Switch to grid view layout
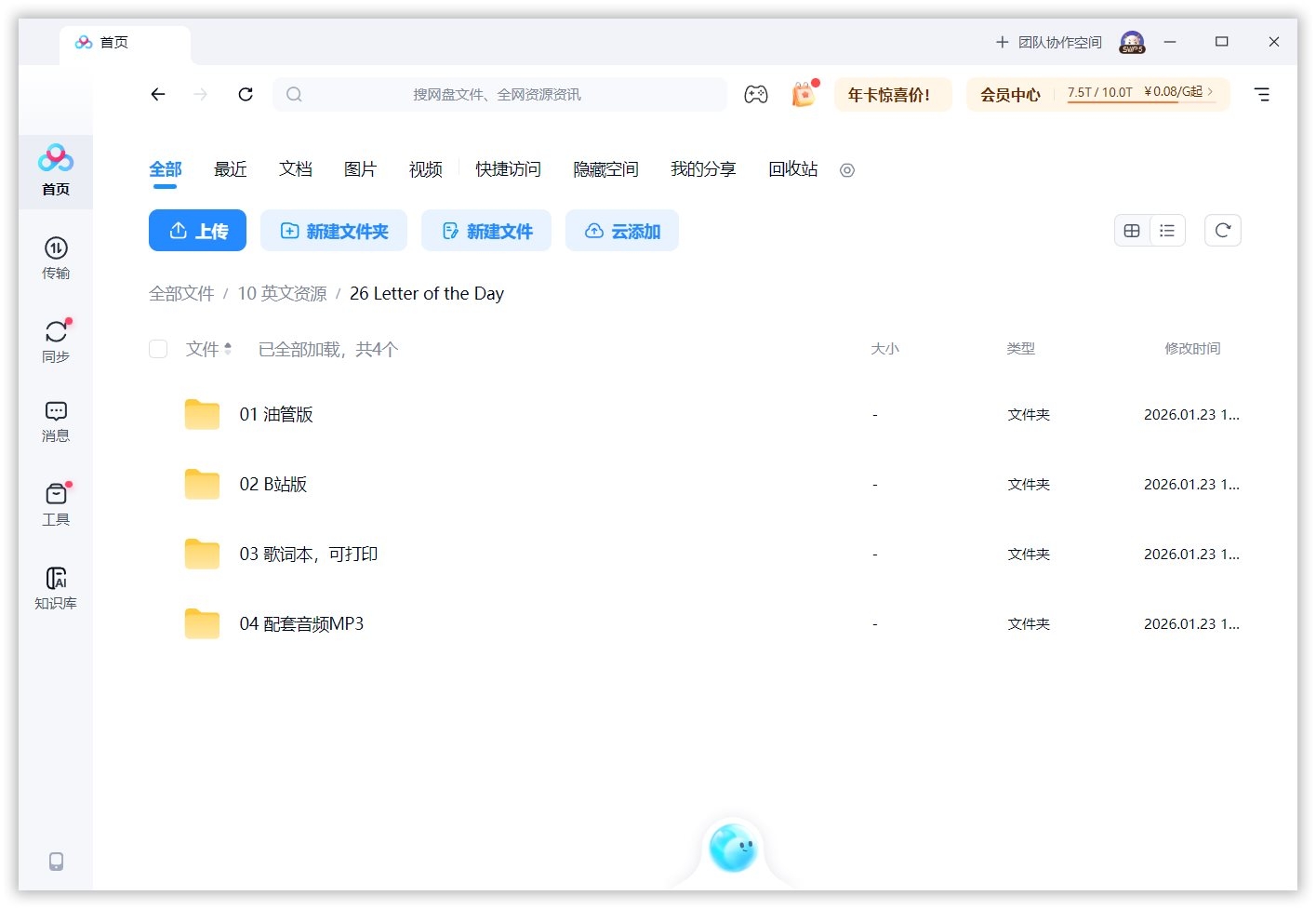 pyautogui.click(x=1131, y=230)
